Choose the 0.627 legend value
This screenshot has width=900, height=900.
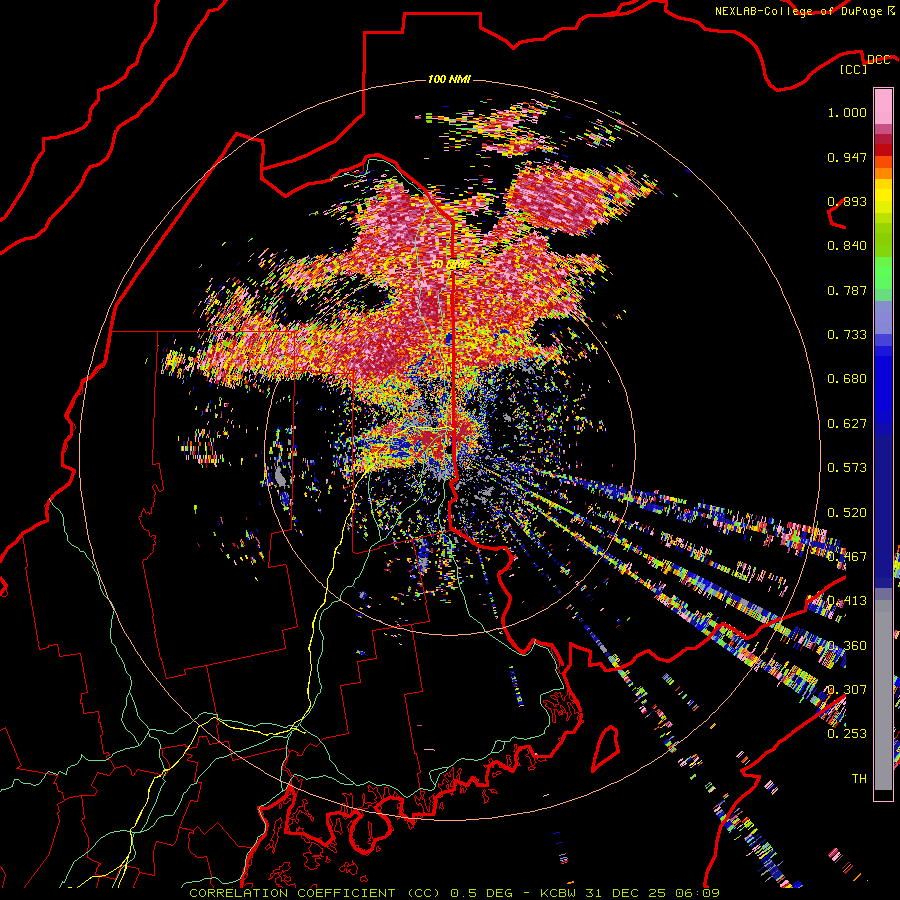click(x=847, y=424)
